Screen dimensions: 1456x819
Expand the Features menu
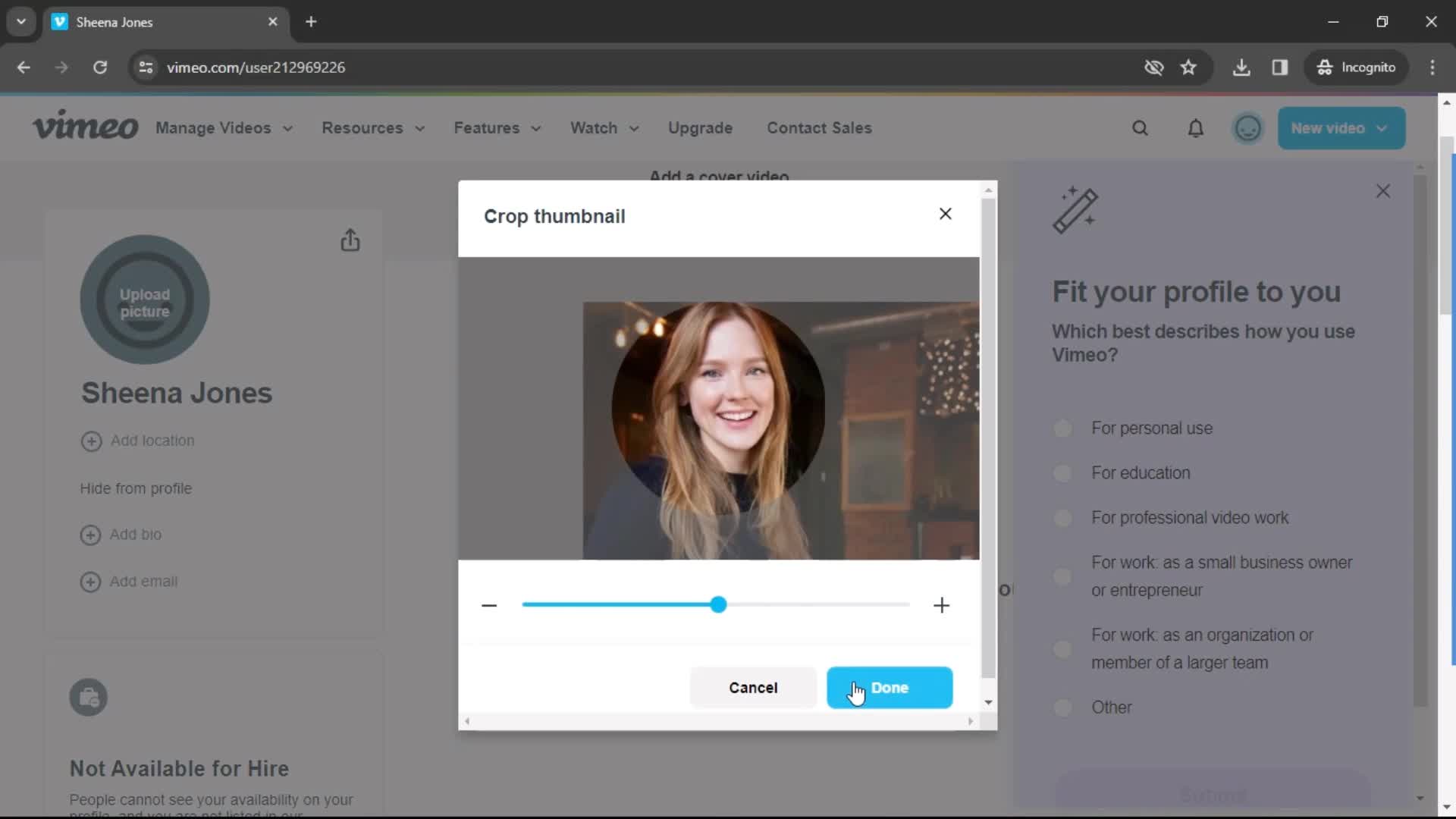pyautogui.click(x=497, y=128)
